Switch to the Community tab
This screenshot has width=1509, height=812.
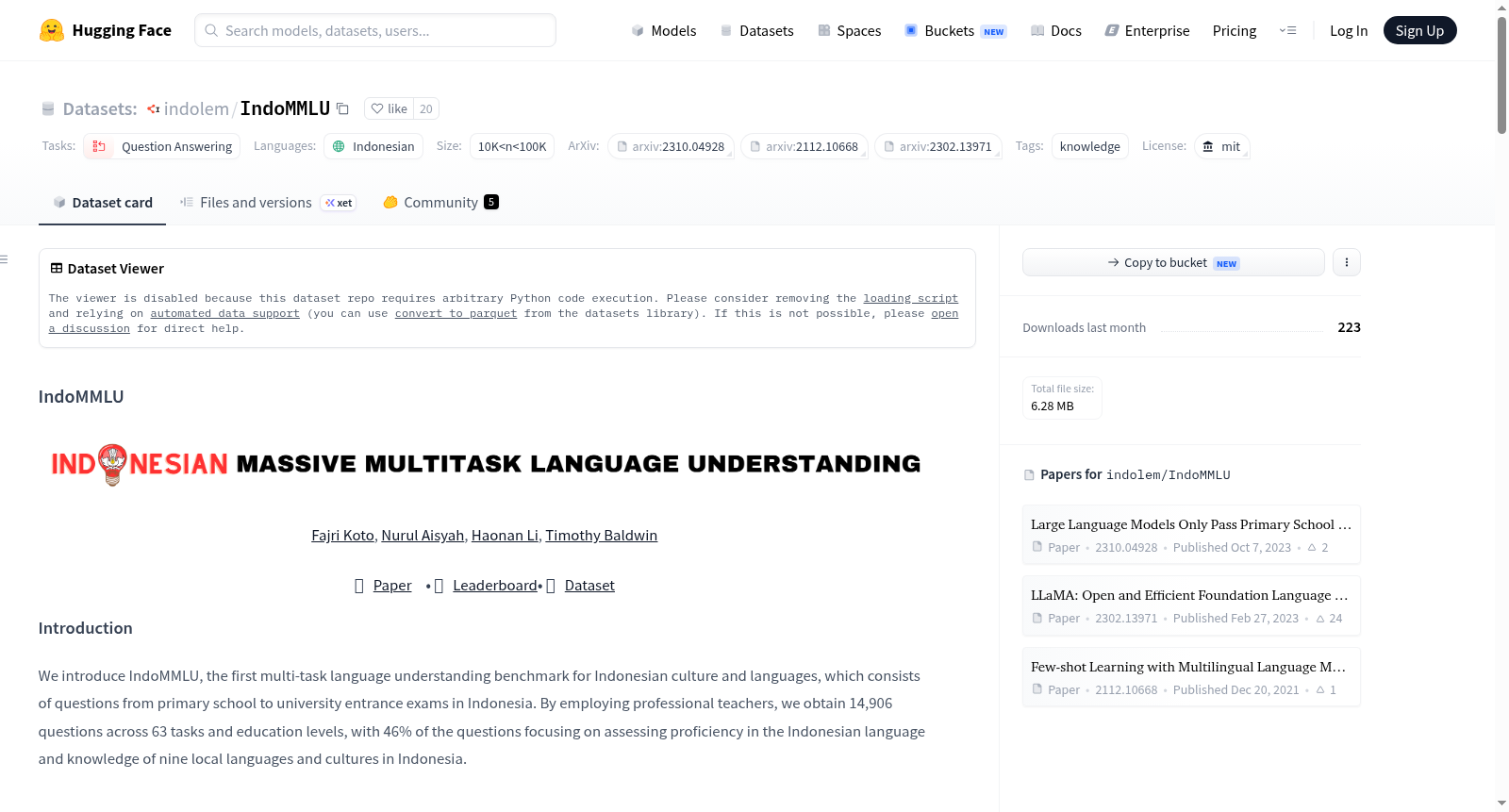tap(440, 203)
